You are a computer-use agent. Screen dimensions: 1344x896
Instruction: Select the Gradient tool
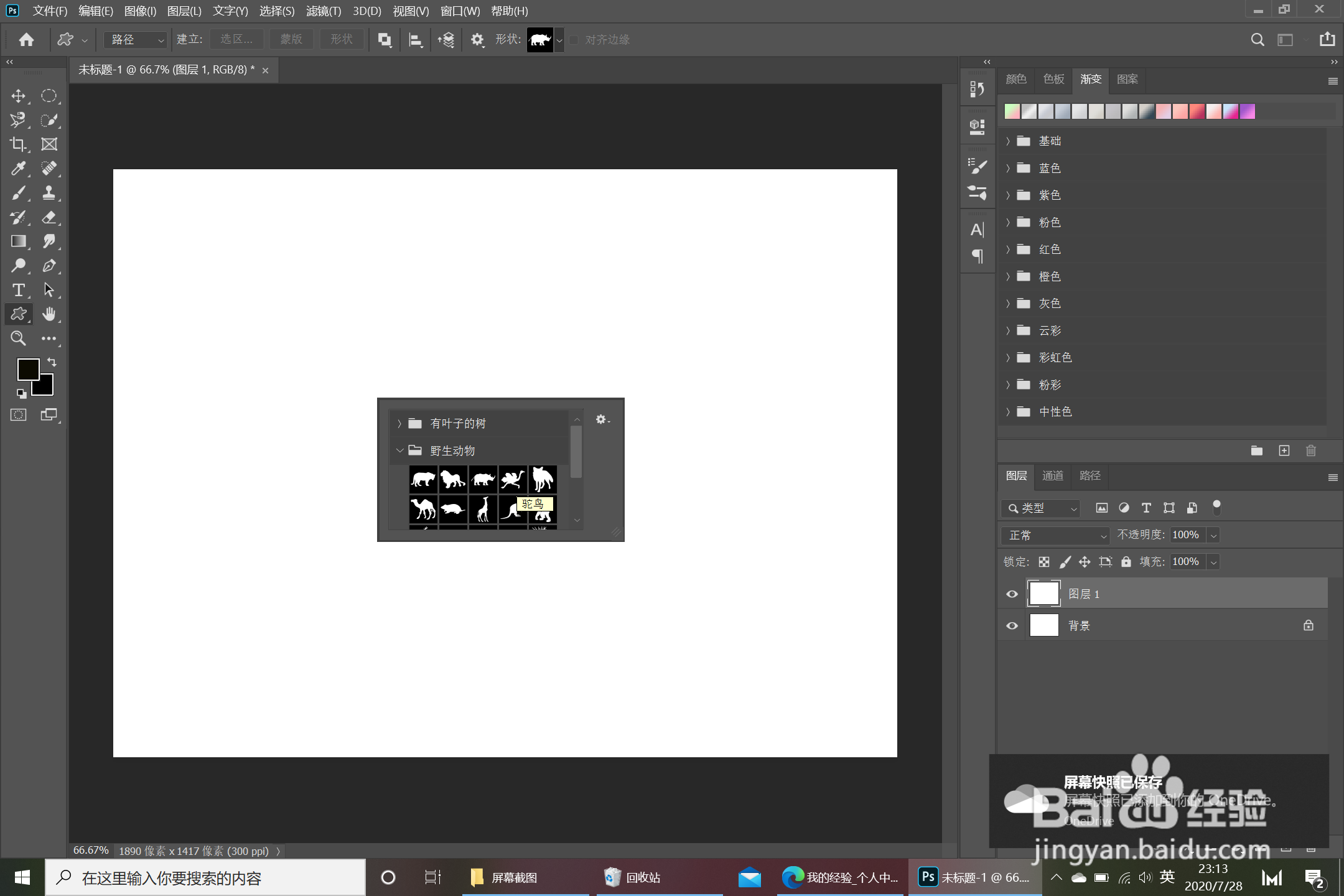pyautogui.click(x=18, y=241)
